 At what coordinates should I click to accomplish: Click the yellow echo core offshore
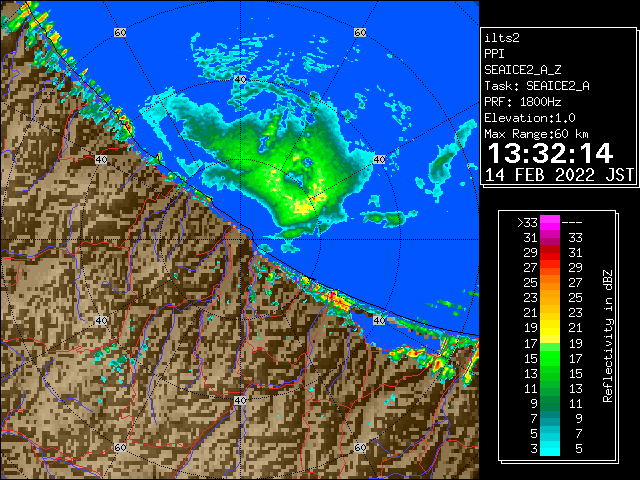point(305,207)
